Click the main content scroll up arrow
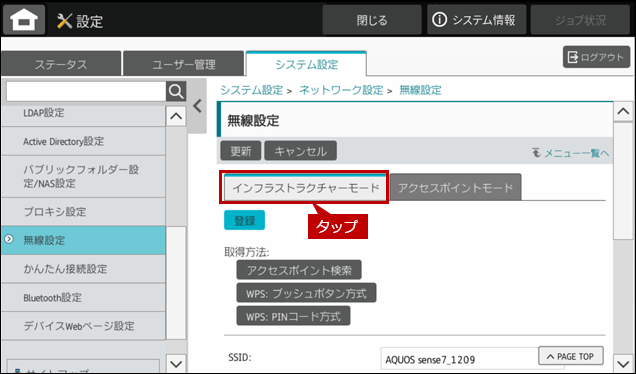Screen dimensions: 636x374 pos(623,111)
